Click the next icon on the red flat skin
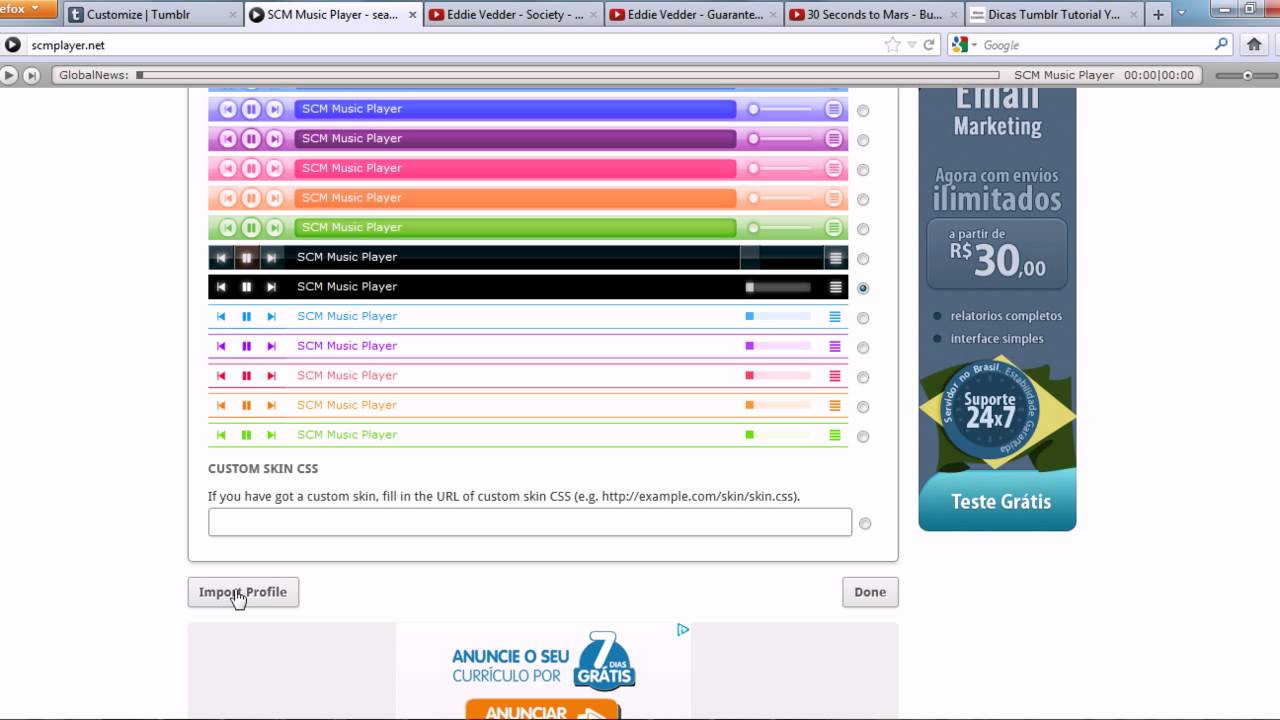The width and height of the screenshot is (1280, 720). point(271,376)
